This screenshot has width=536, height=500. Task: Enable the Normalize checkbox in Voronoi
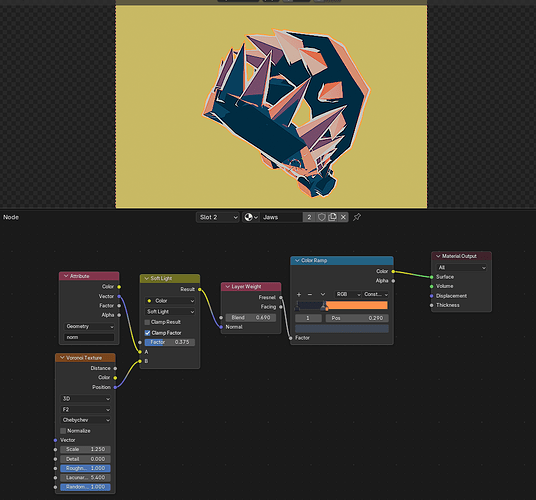(x=63, y=431)
